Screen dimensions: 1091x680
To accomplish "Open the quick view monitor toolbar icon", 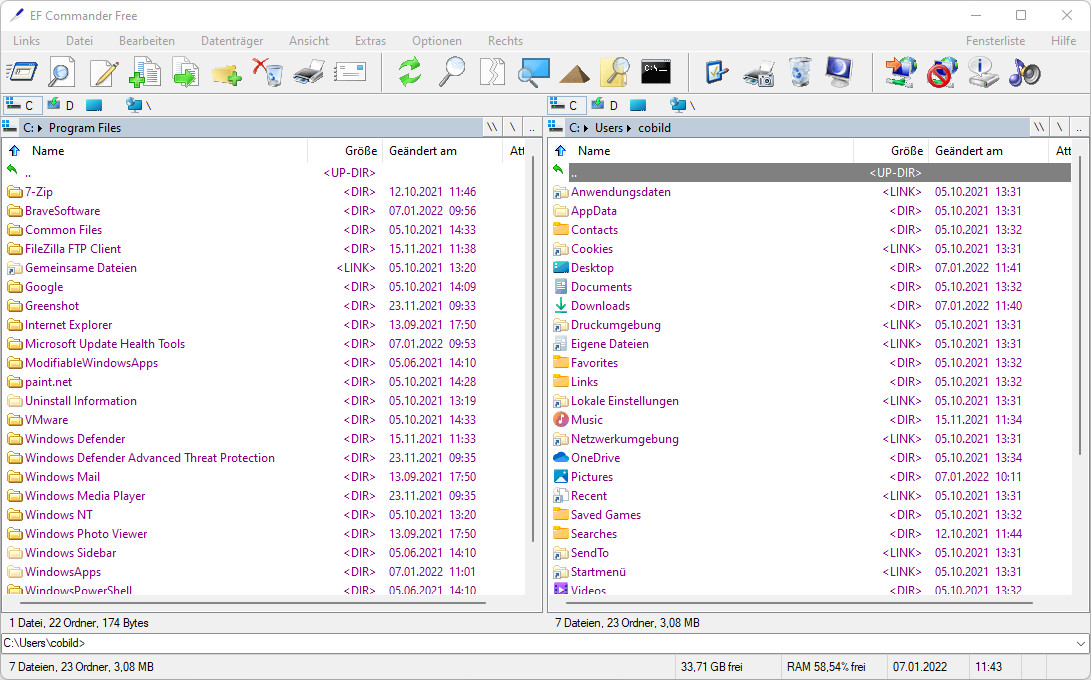I will [533, 72].
